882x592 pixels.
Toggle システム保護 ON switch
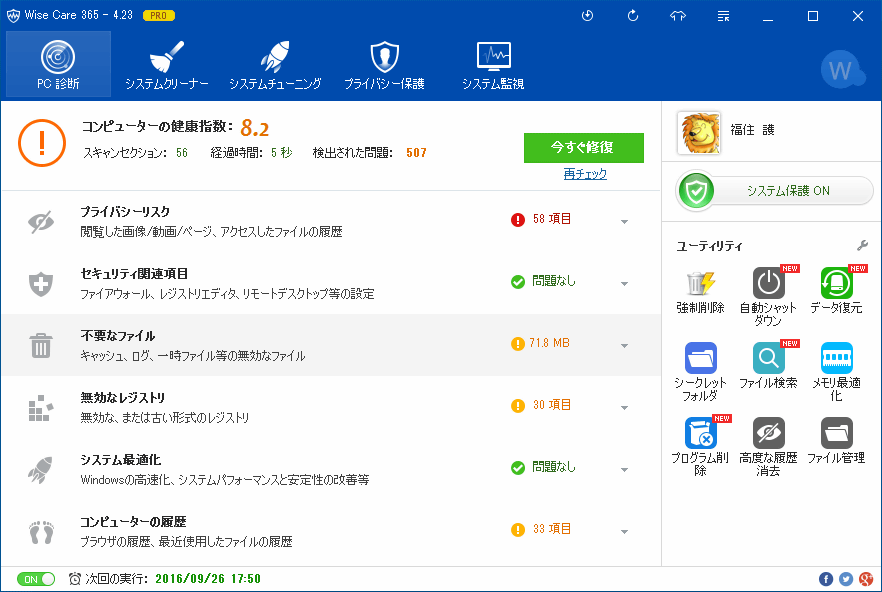tap(775, 191)
